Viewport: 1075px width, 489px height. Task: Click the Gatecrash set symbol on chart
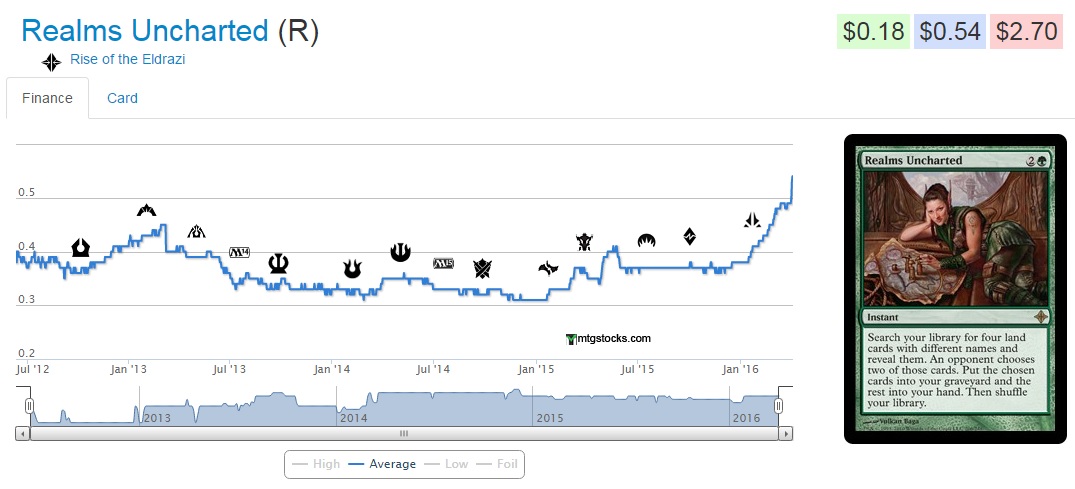147,210
